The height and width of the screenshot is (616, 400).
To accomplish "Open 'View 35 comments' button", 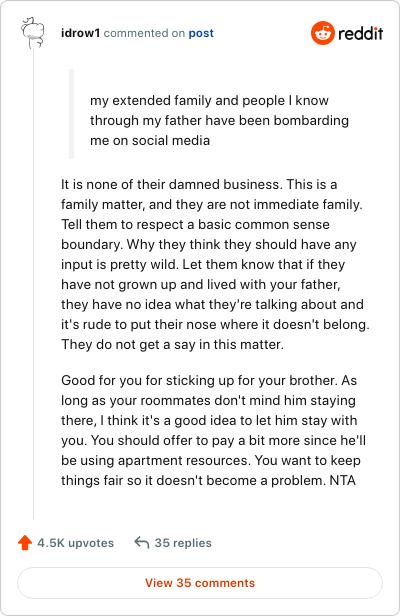I will tap(200, 583).
